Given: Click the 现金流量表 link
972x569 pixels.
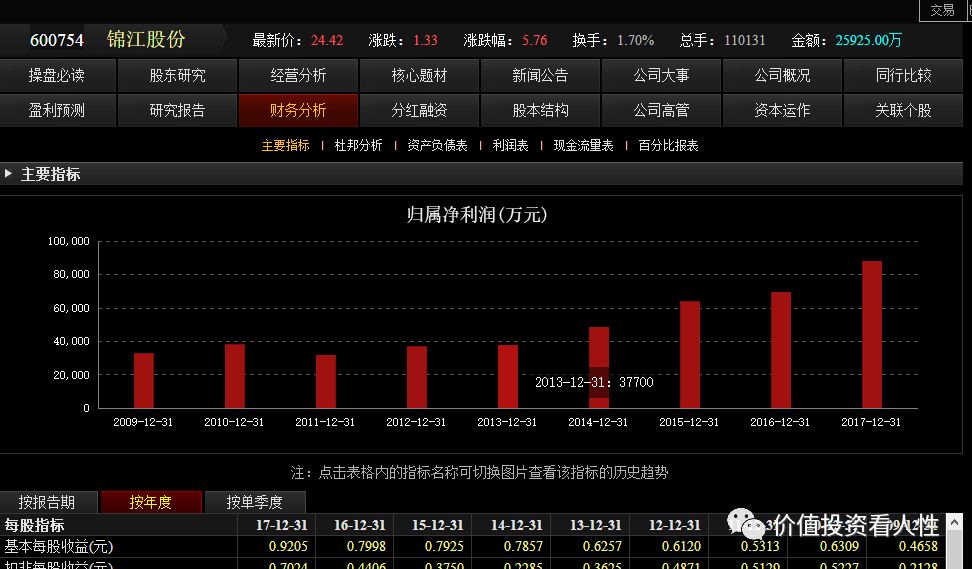Looking at the screenshot, I should (x=583, y=146).
